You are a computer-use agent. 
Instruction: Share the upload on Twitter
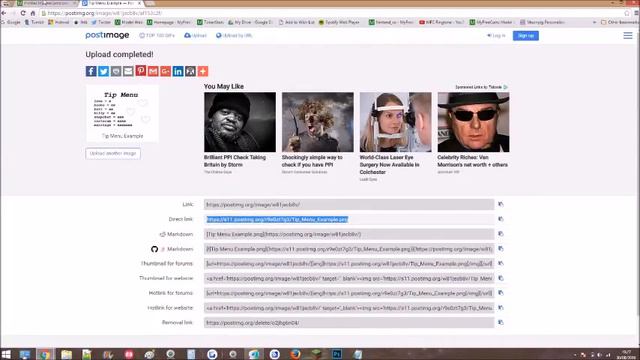coord(103,71)
